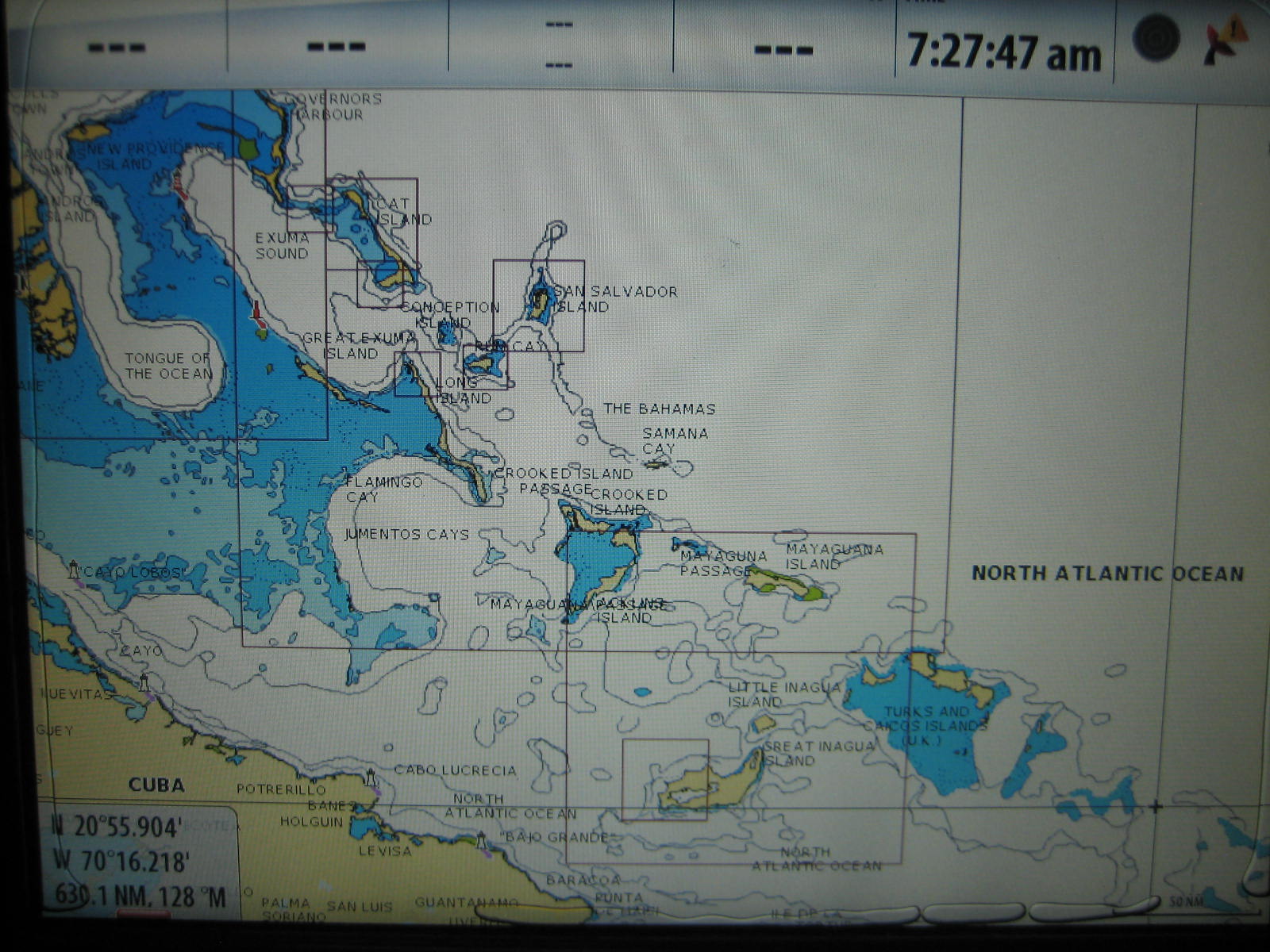The width and height of the screenshot is (1270, 952).
Task: Tap the black crosshair cursor on the chart
Action: tap(1156, 807)
